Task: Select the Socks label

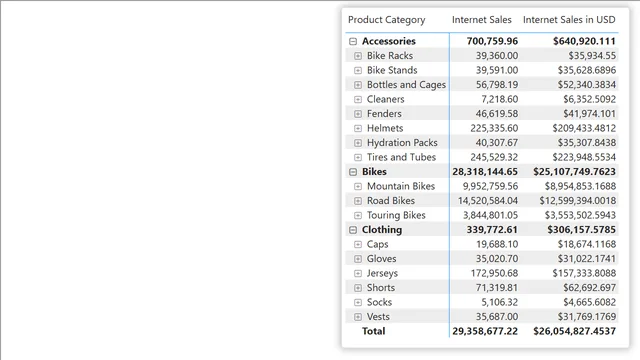Action: [379, 302]
